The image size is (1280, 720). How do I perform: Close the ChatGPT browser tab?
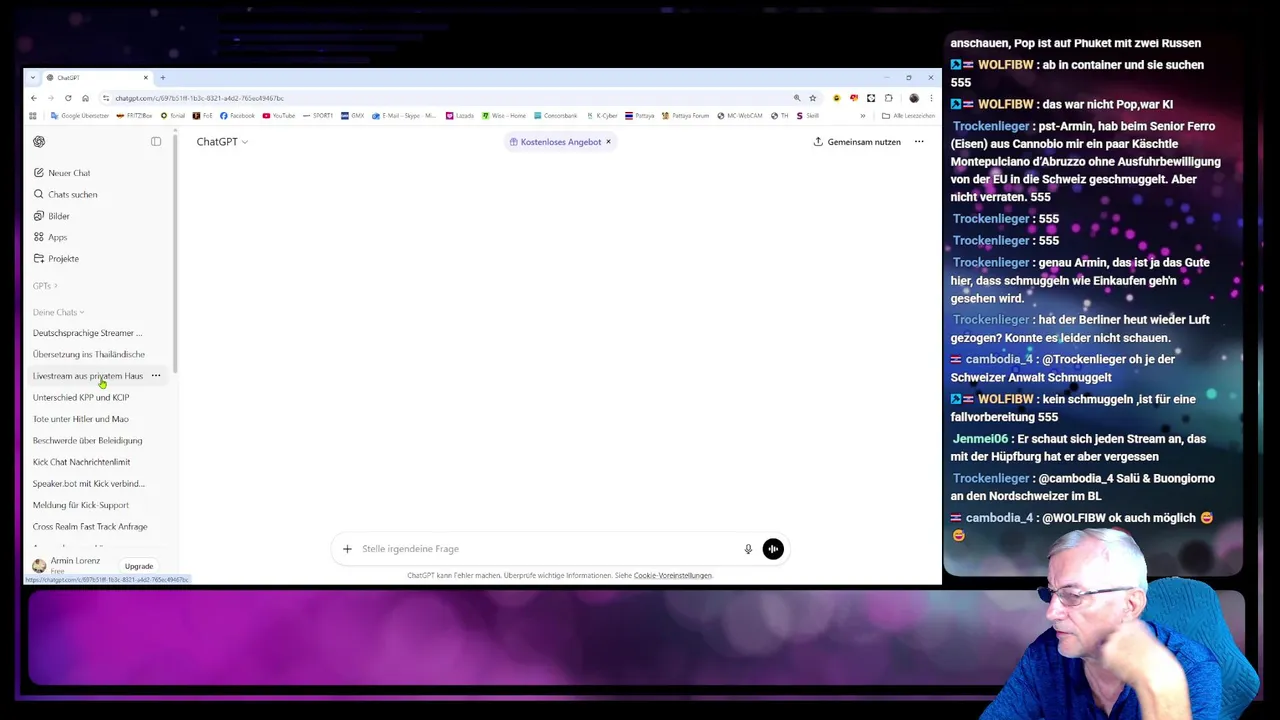145,78
